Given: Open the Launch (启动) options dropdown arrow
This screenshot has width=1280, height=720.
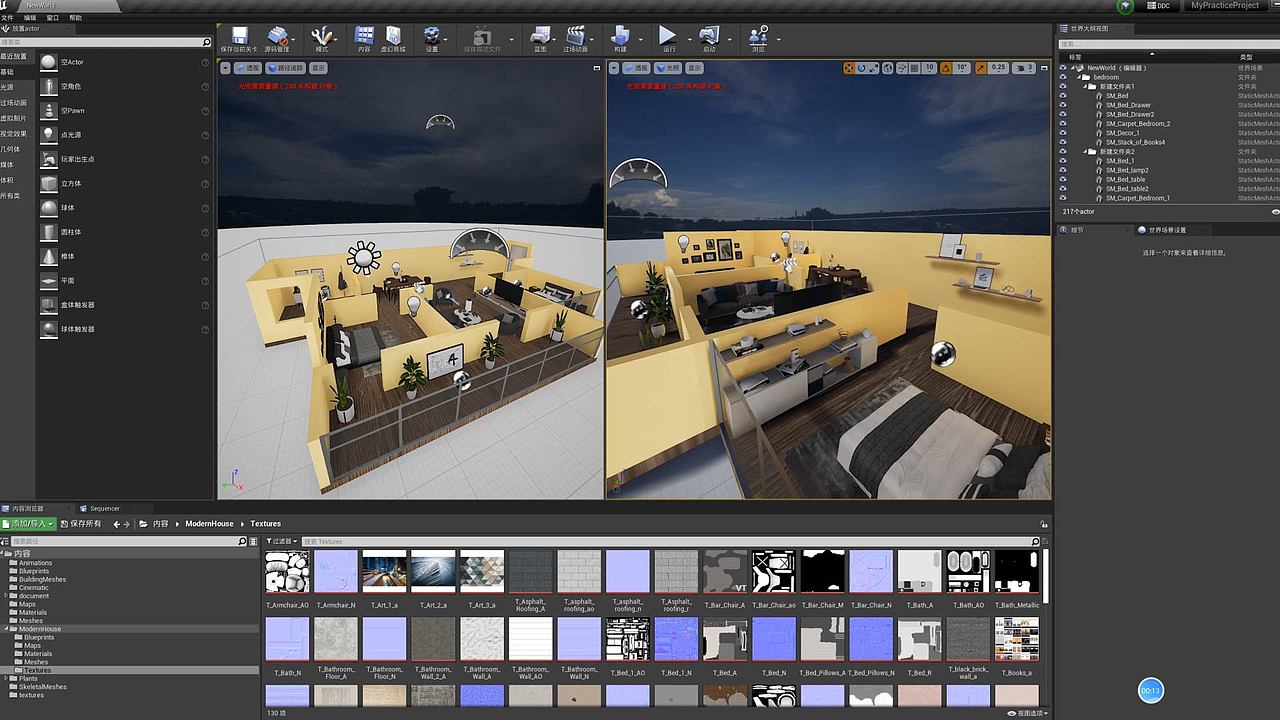Looking at the screenshot, I should [x=731, y=40].
